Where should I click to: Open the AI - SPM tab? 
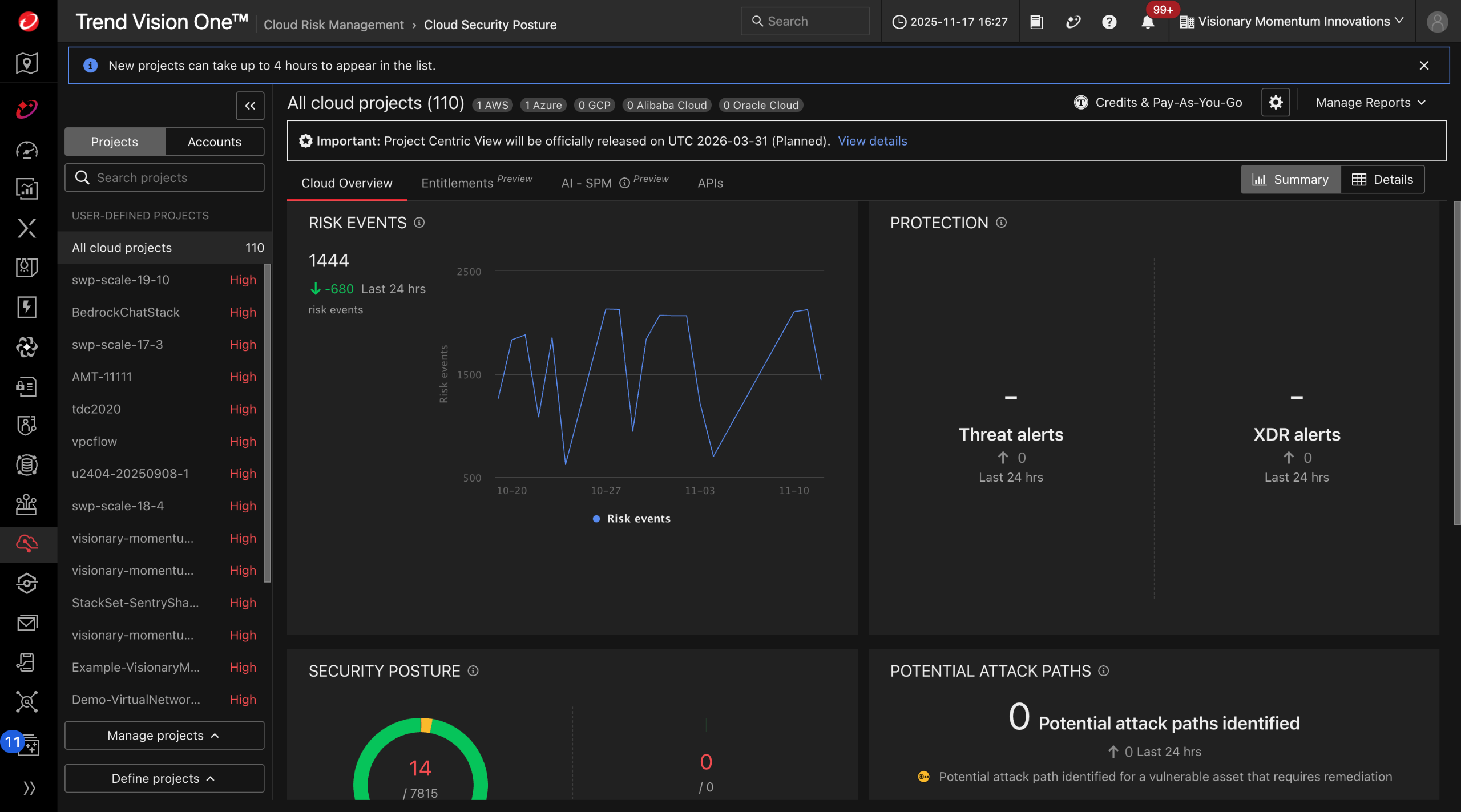[586, 183]
